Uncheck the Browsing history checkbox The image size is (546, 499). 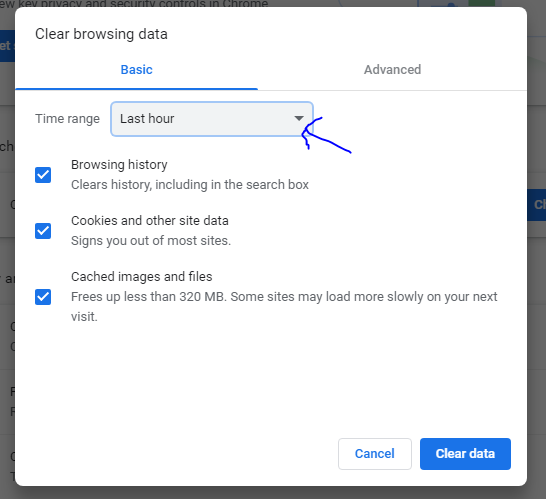(x=43, y=175)
